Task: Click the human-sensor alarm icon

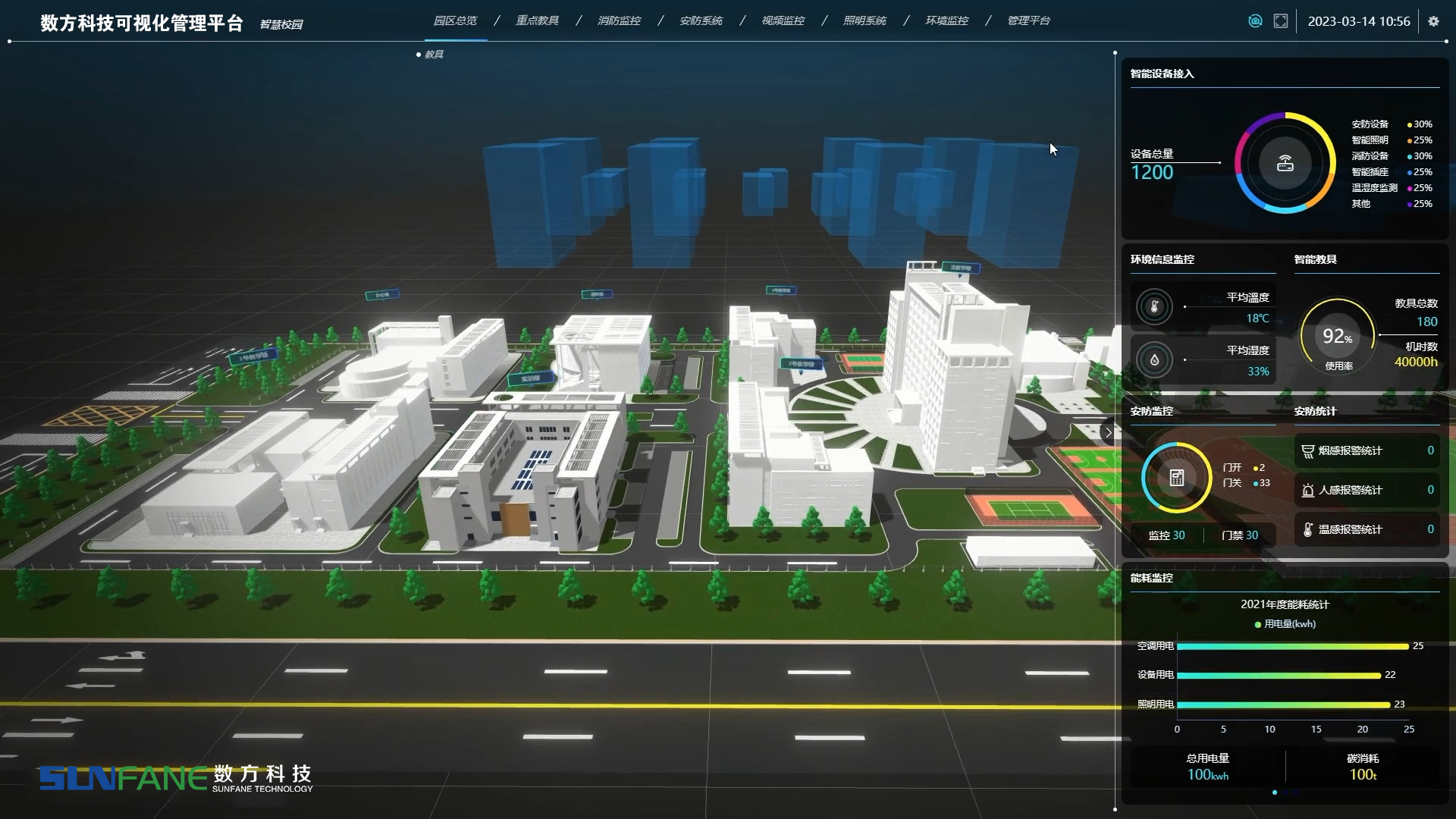Action: pos(1307,491)
